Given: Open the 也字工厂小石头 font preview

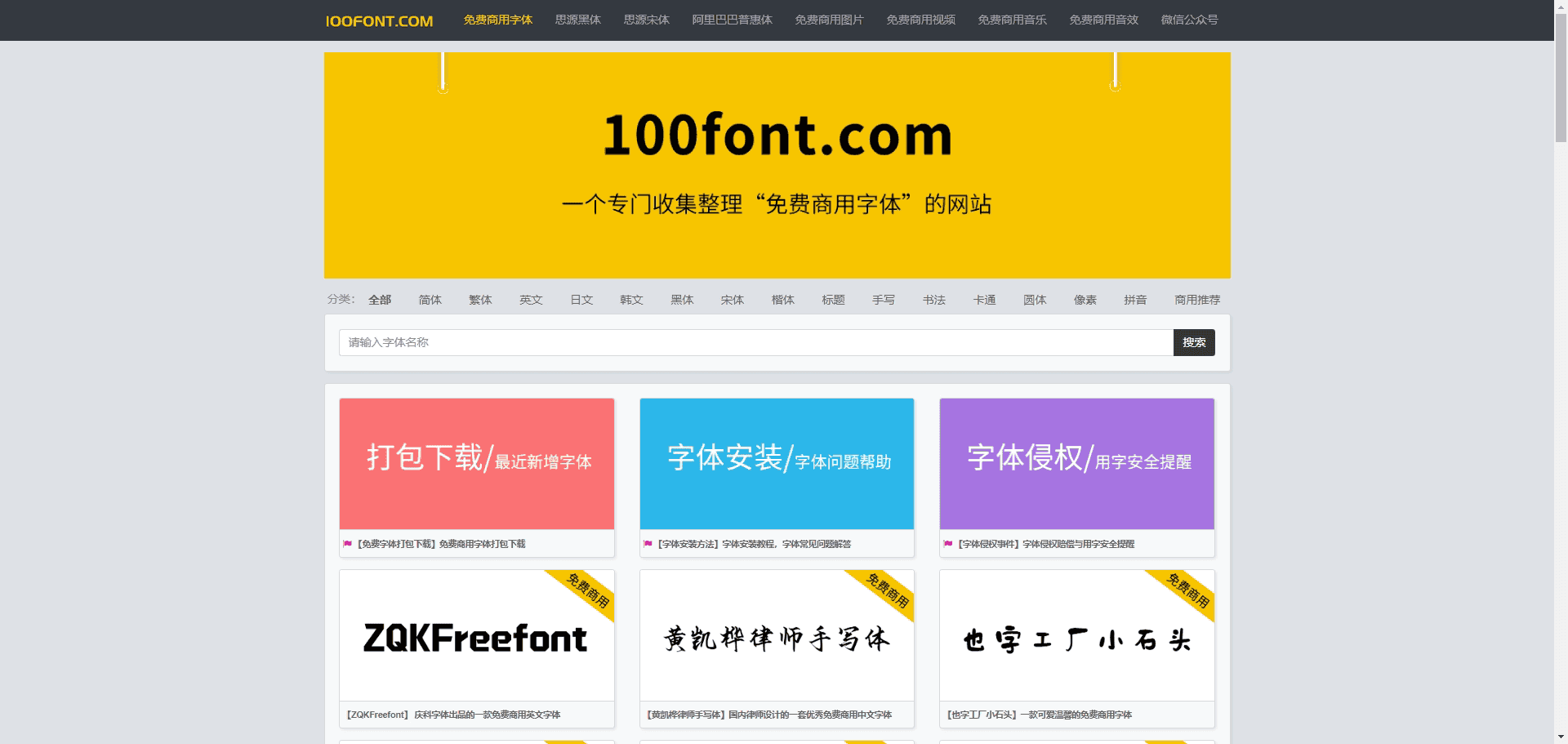Looking at the screenshot, I should 1077,635.
